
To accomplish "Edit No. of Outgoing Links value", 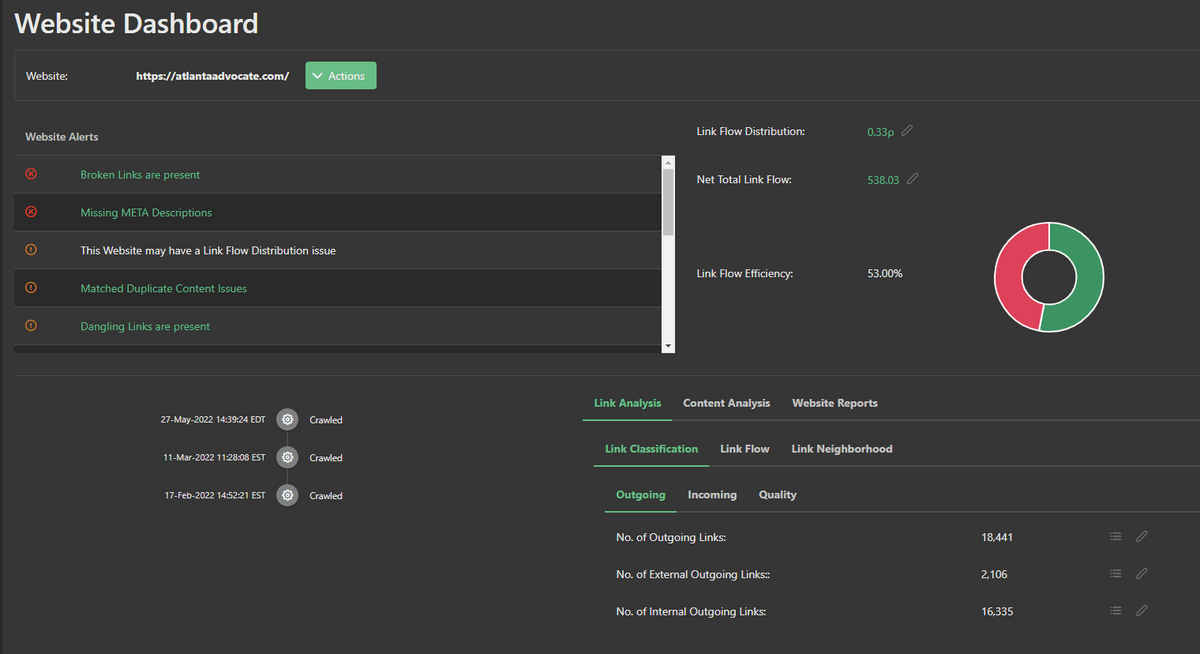I will [1141, 536].
